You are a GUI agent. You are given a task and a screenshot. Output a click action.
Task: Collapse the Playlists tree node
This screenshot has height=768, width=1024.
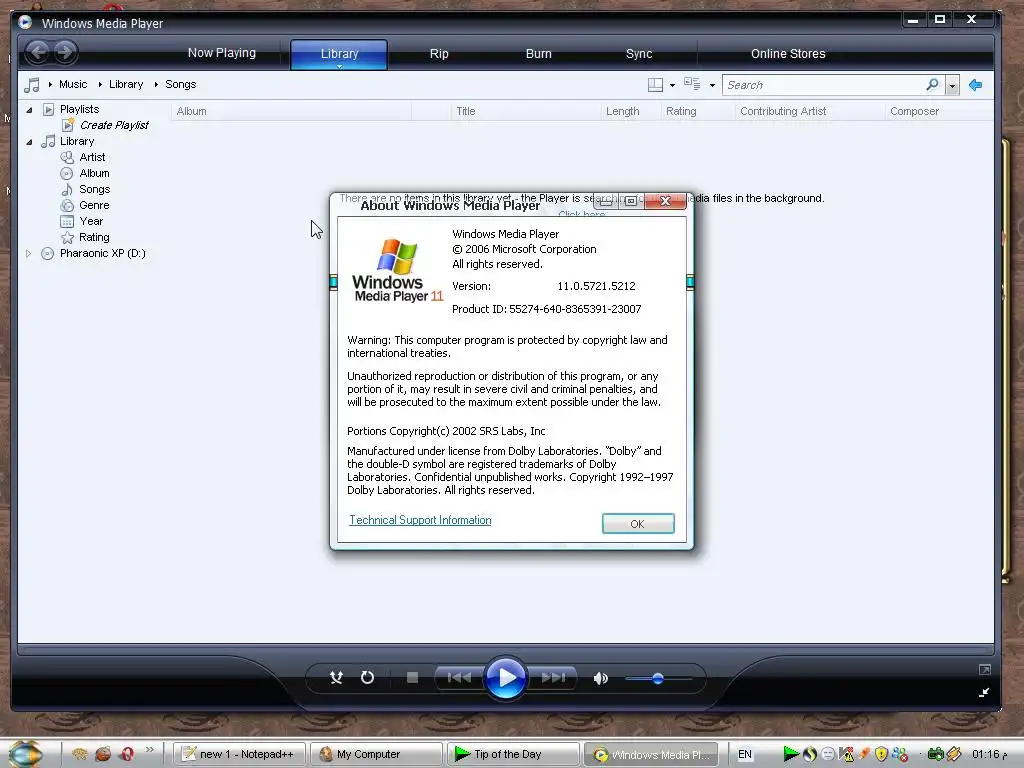click(29, 110)
